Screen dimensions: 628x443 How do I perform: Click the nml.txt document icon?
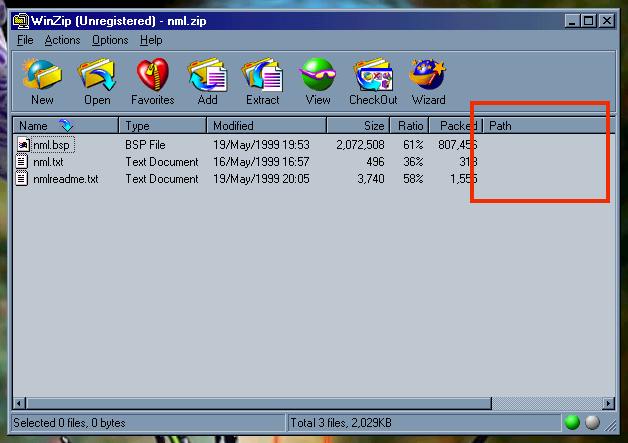[x=22, y=162]
